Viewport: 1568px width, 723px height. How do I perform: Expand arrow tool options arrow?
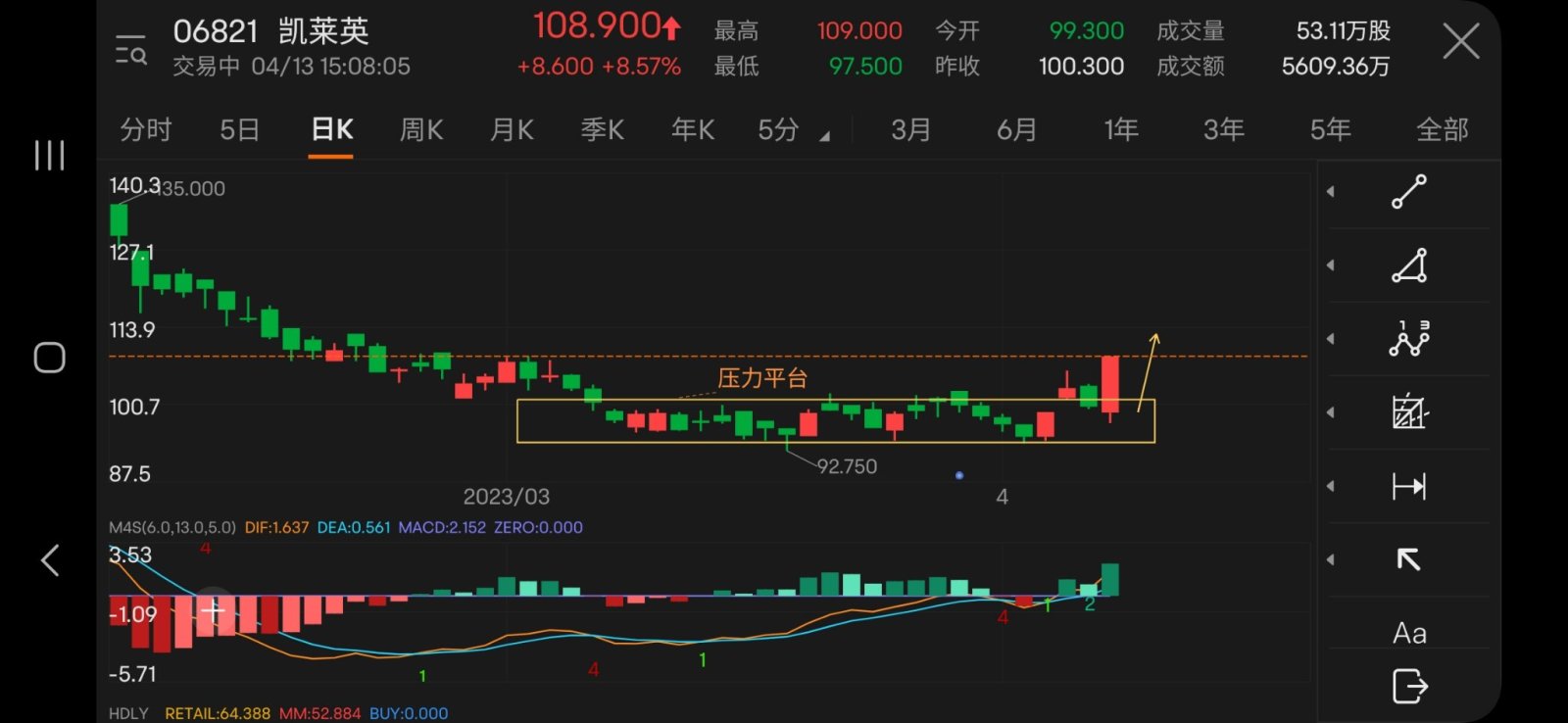coord(1331,559)
